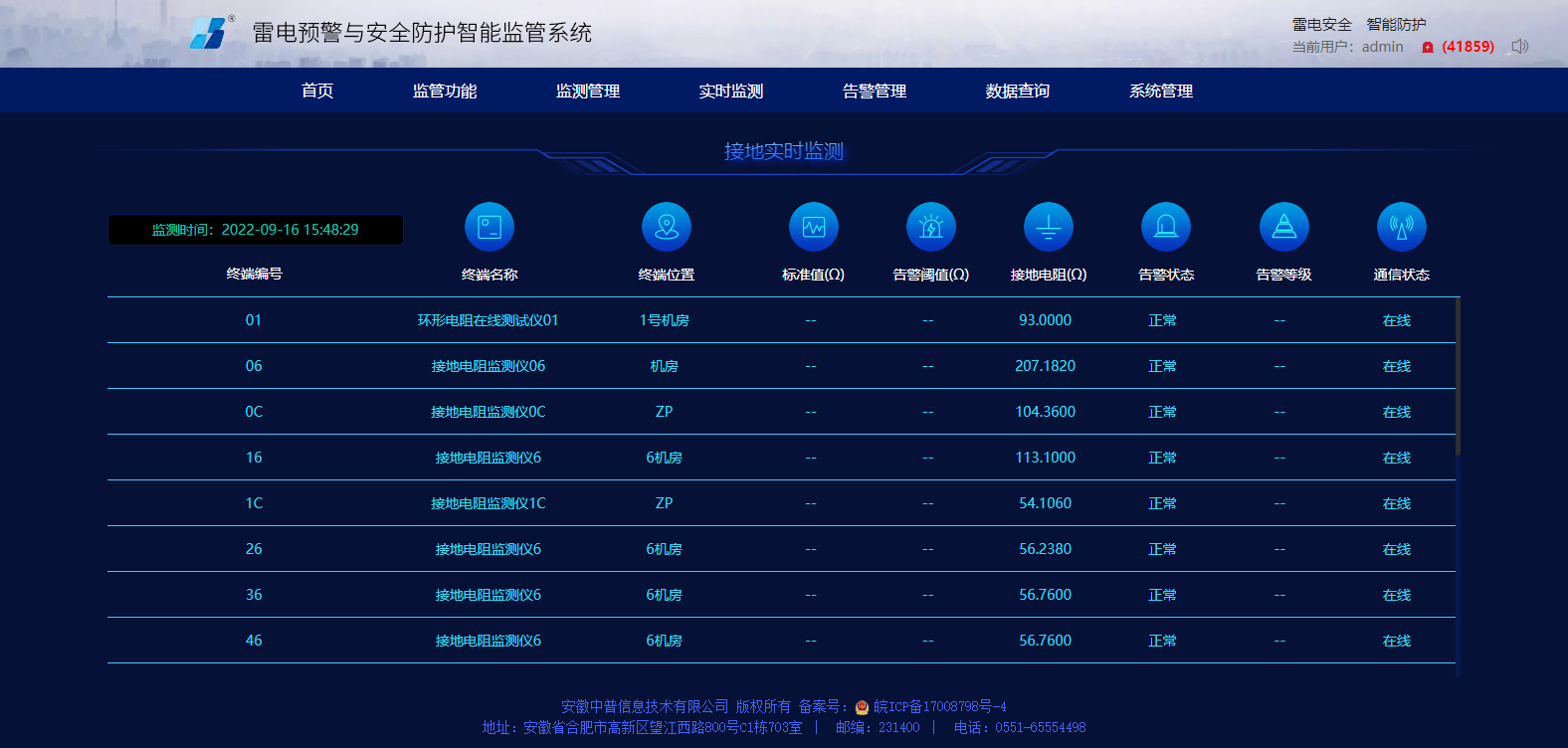This screenshot has width=1568, height=748.
Task: Open the red alarm count (41859) indicator
Action: (1459, 47)
